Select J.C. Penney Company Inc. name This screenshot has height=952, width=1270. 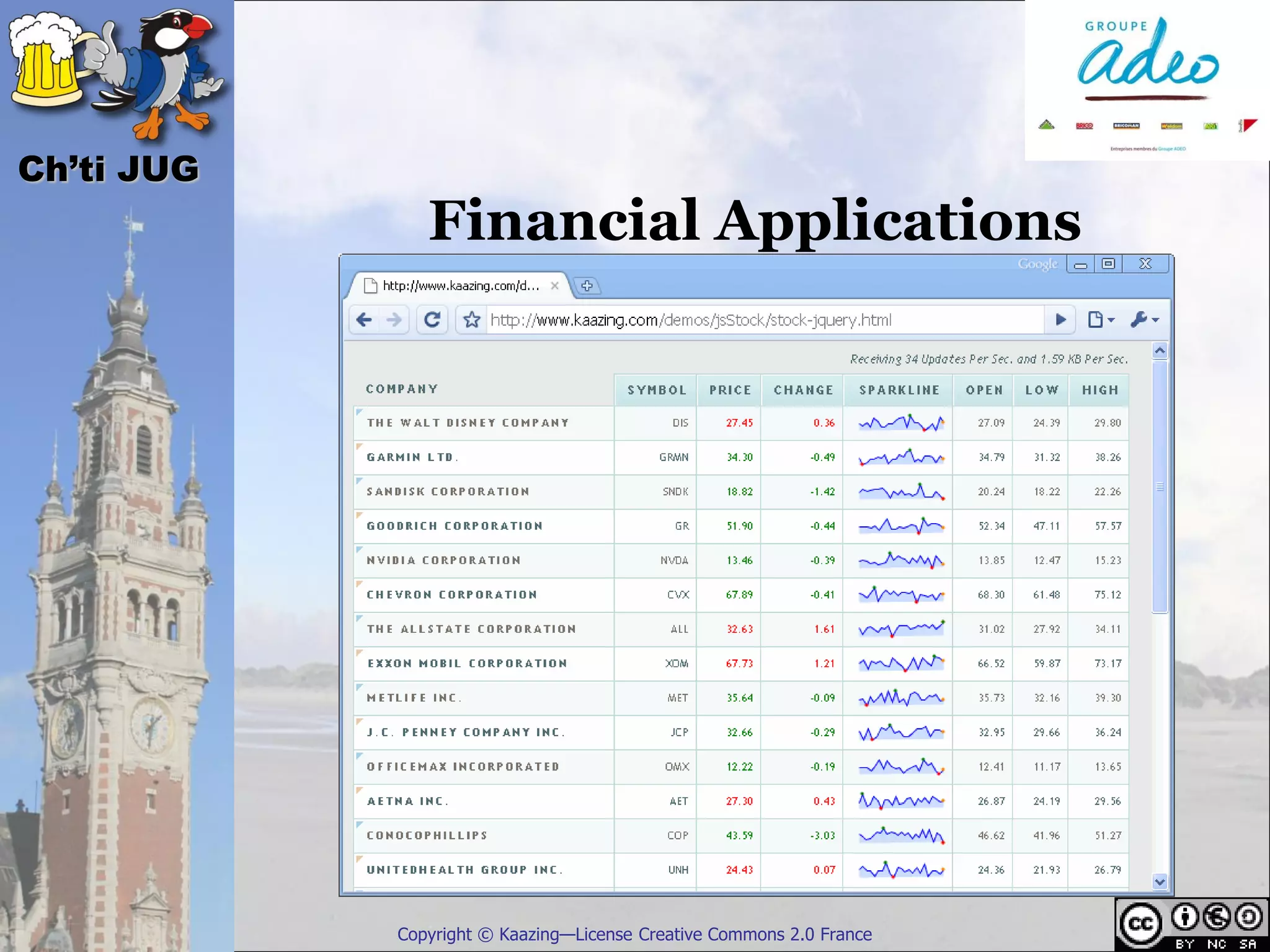(x=466, y=733)
